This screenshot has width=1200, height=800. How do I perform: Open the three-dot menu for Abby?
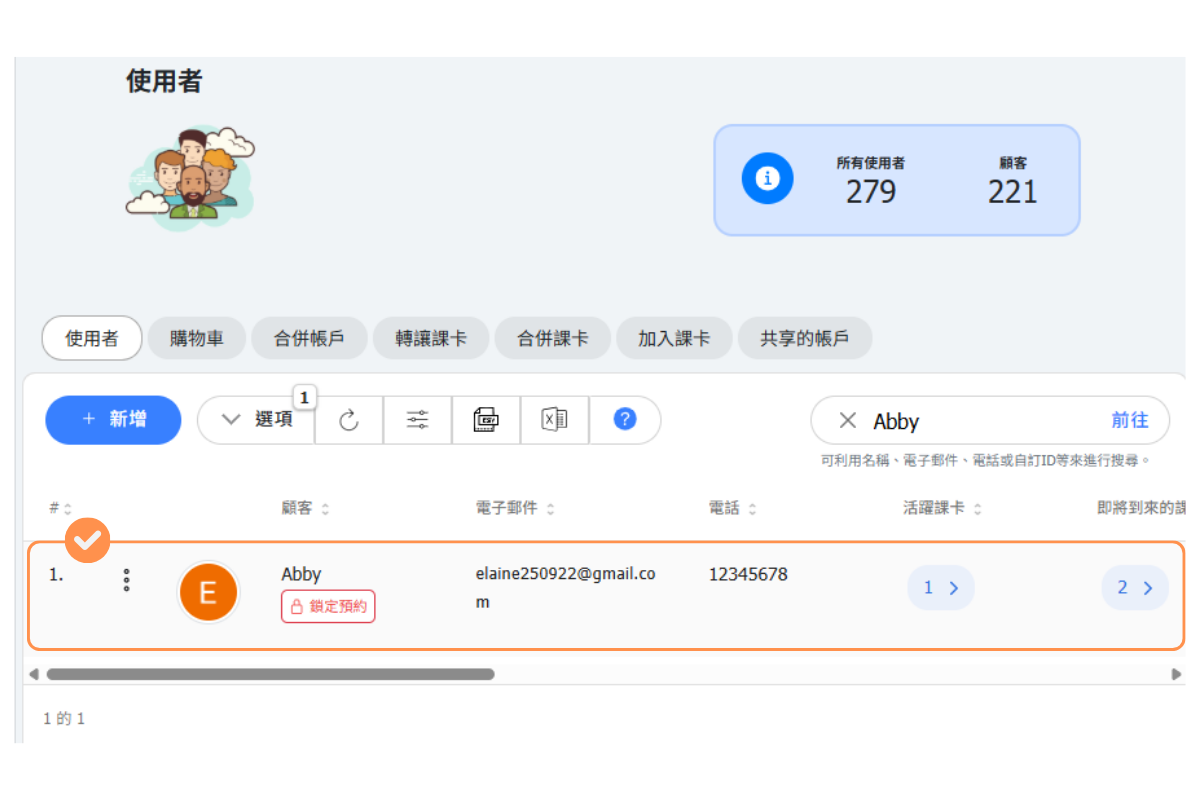126,580
